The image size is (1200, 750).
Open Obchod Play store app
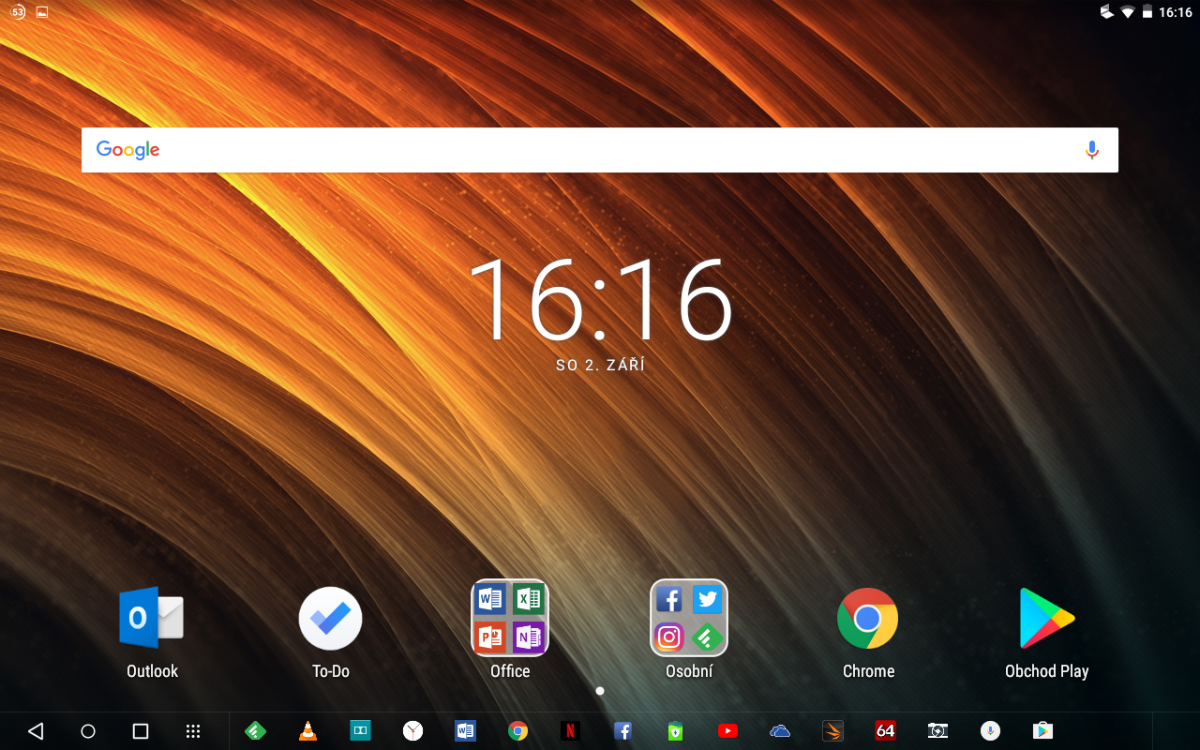tap(1046, 619)
